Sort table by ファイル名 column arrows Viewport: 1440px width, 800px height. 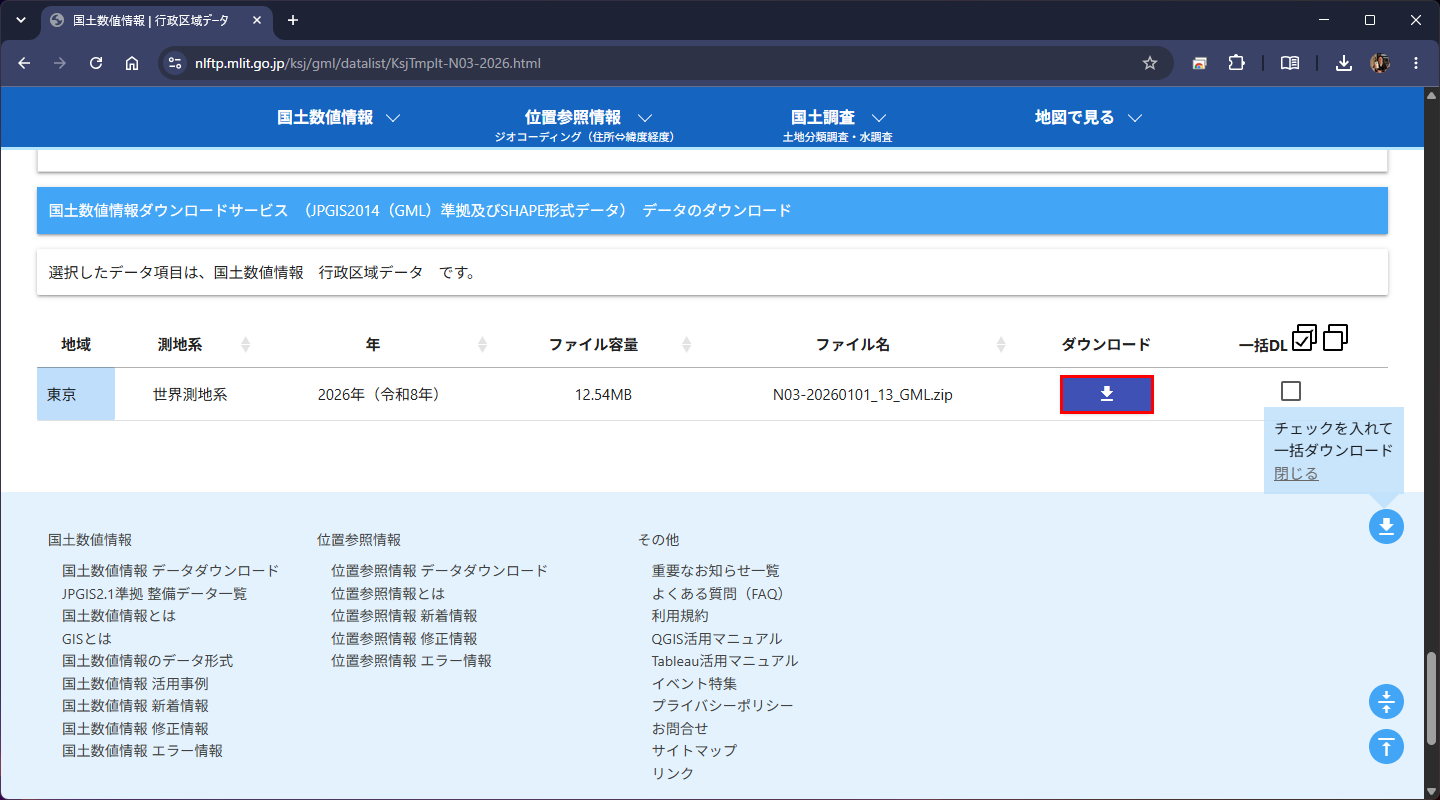click(1001, 344)
